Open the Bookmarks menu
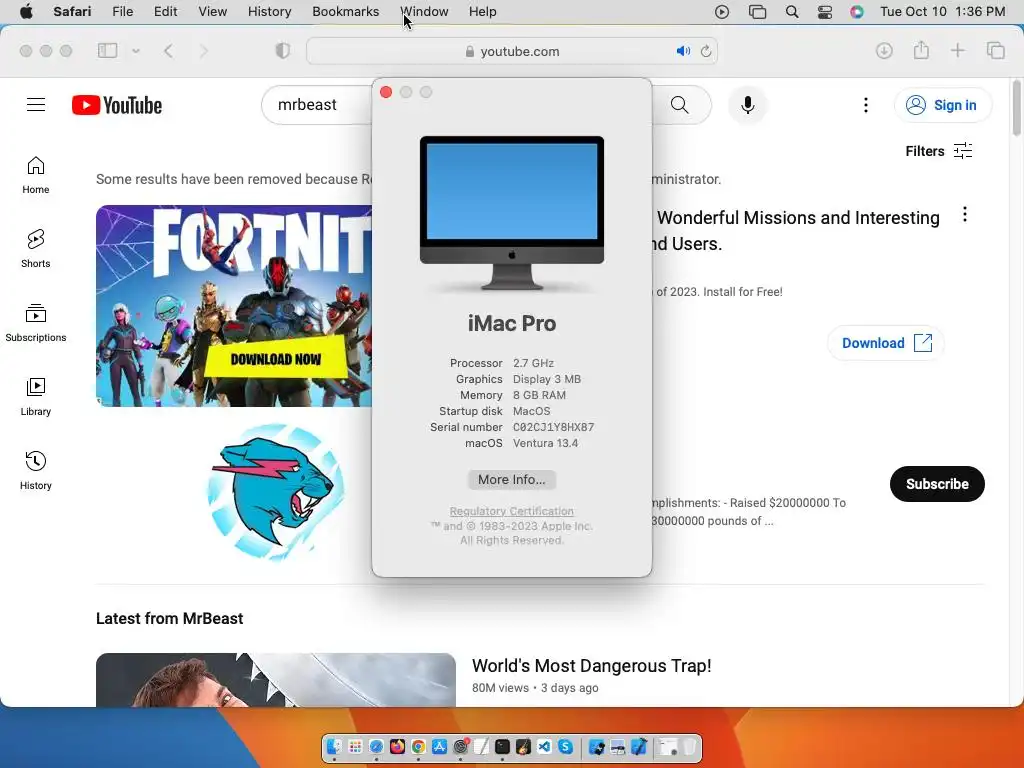1024x768 pixels. [x=345, y=12]
